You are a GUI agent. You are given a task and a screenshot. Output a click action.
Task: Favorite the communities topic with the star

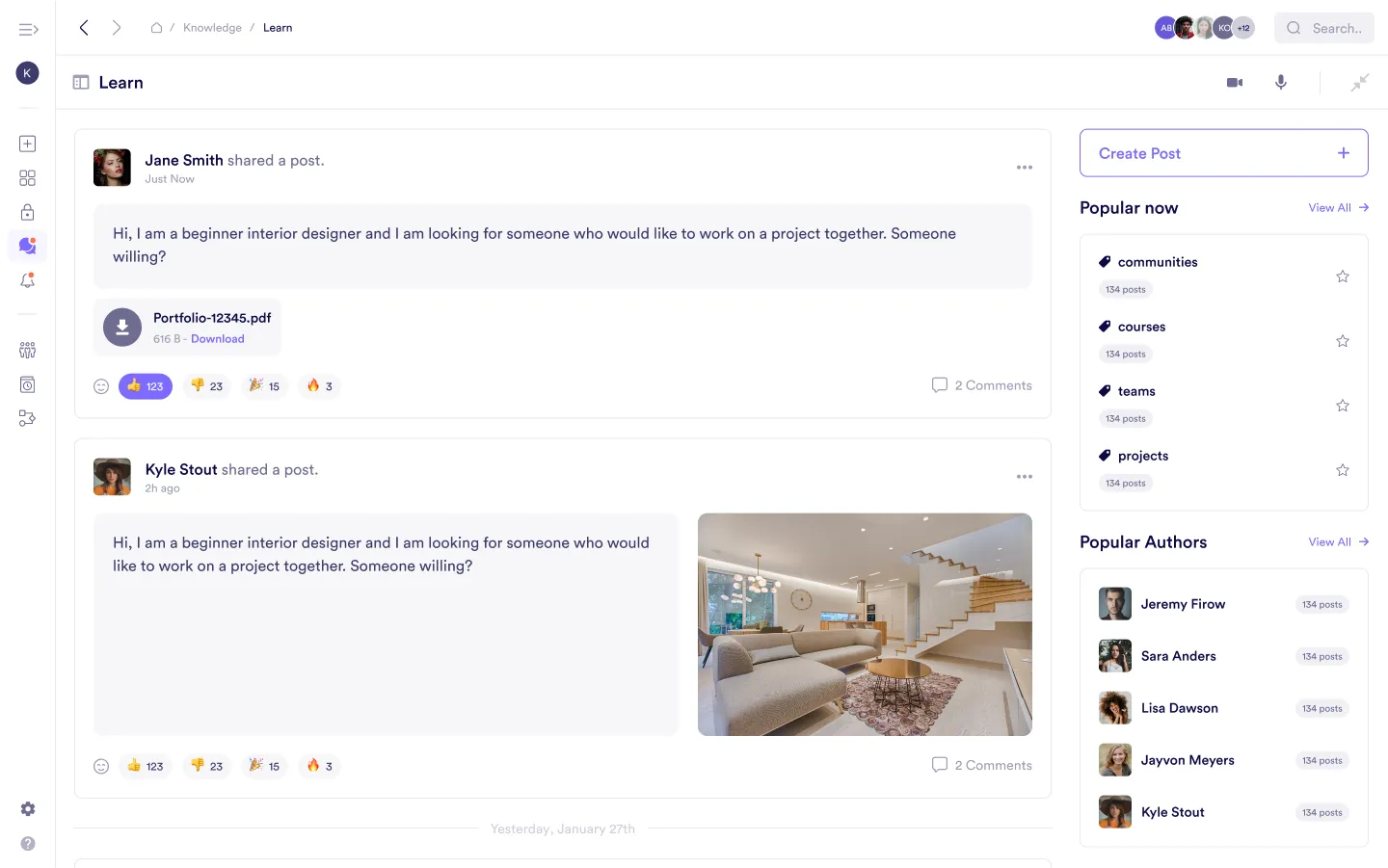pyautogui.click(x=1343, y=276)
